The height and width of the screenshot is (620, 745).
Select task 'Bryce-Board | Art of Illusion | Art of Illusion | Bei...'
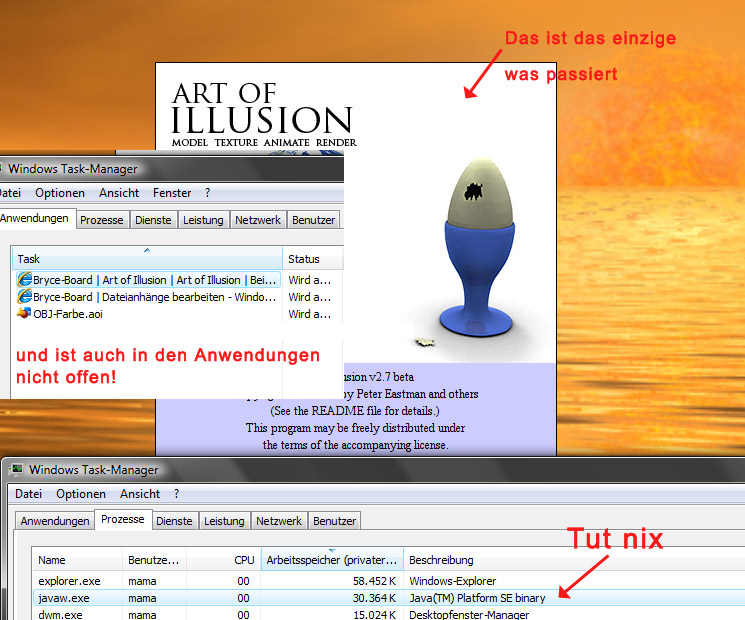tap(147, 279)
